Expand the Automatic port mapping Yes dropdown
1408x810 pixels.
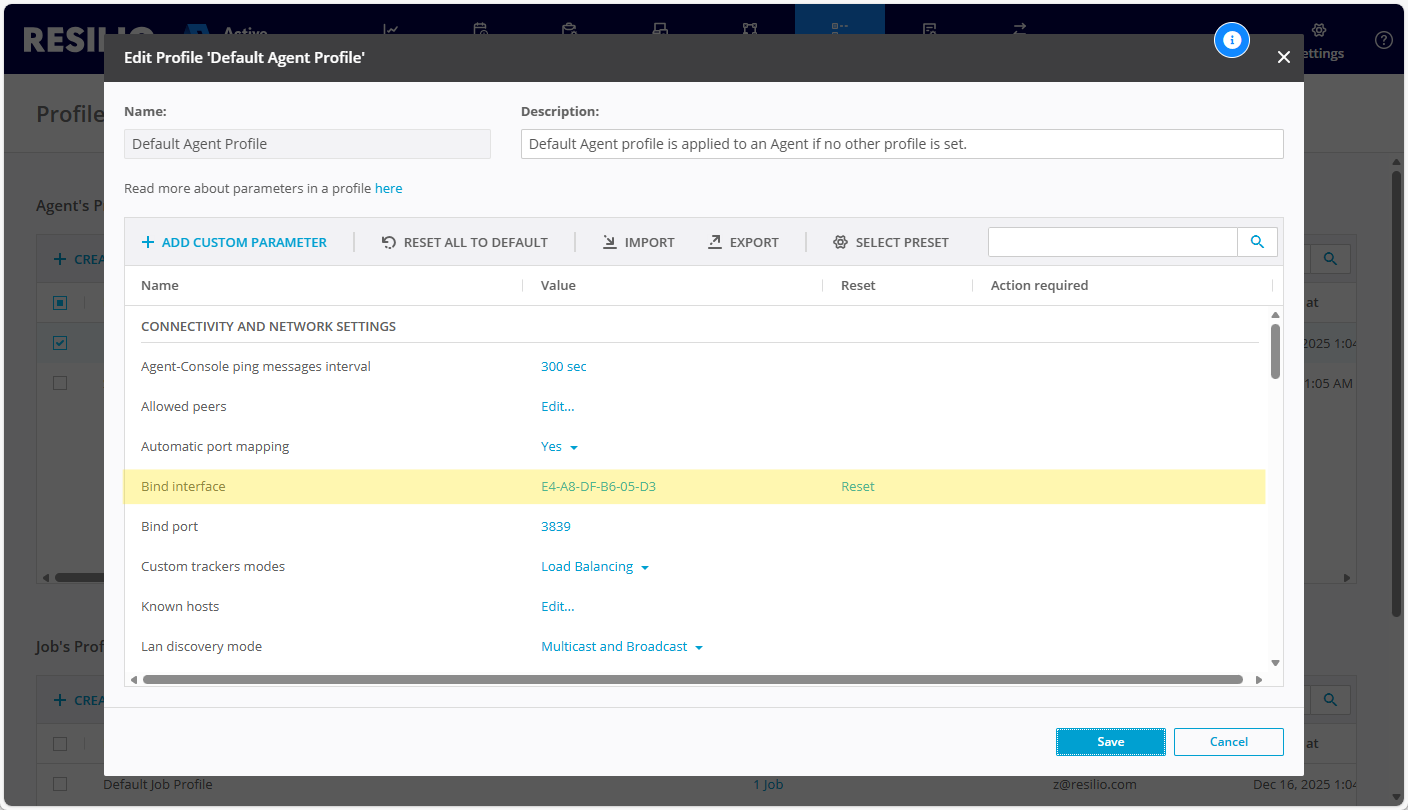click(x=560, y=447)
